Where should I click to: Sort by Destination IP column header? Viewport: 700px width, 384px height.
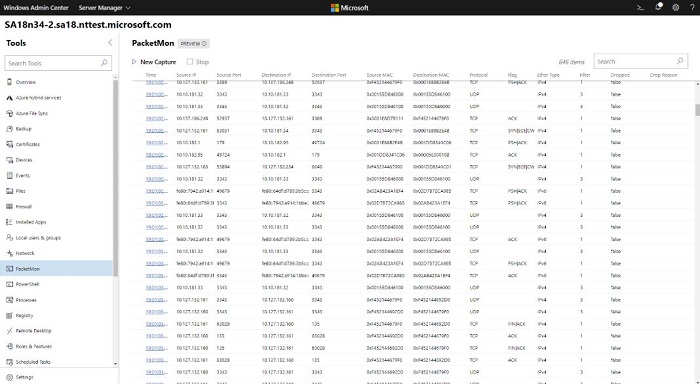(x=276, y=75)
